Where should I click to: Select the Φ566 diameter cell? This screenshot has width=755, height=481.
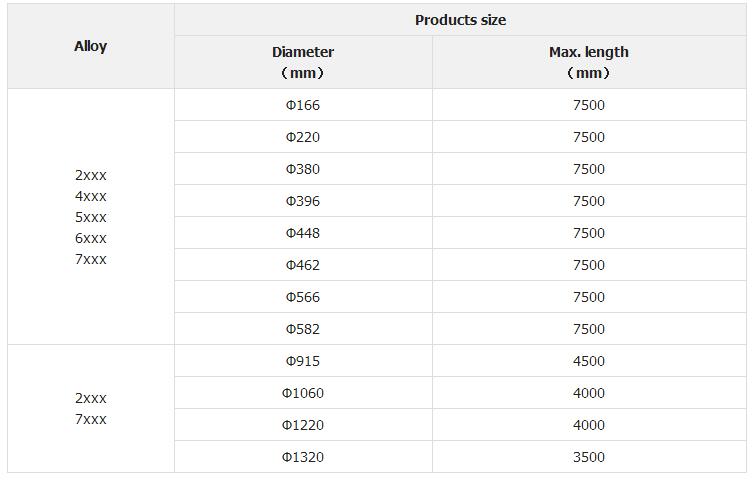303,297
